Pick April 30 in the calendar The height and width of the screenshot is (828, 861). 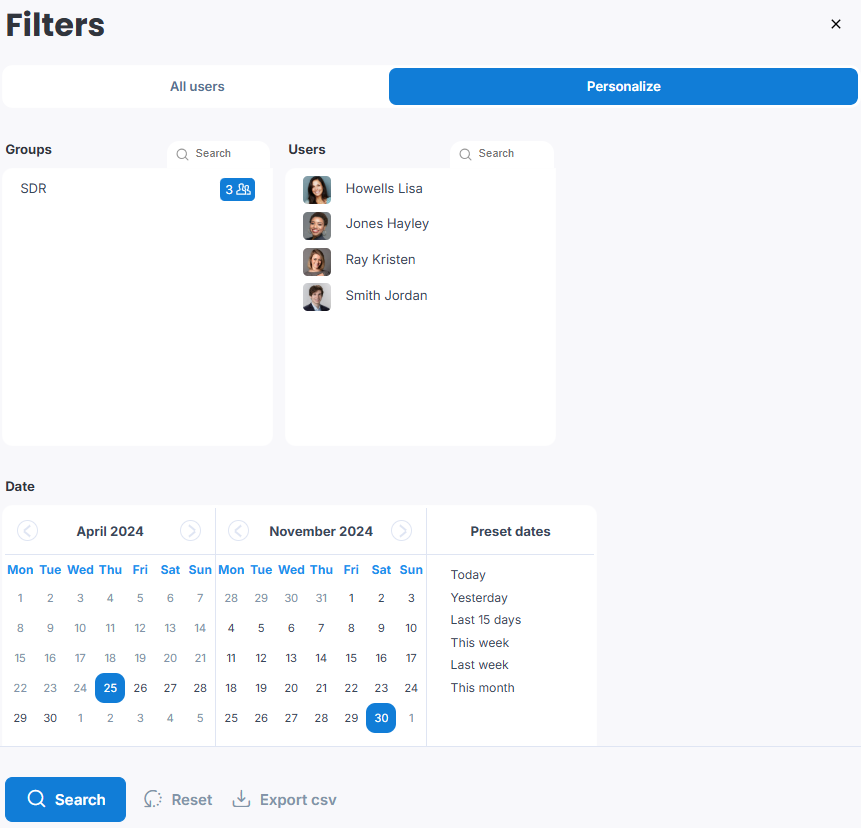click(50, 718)
